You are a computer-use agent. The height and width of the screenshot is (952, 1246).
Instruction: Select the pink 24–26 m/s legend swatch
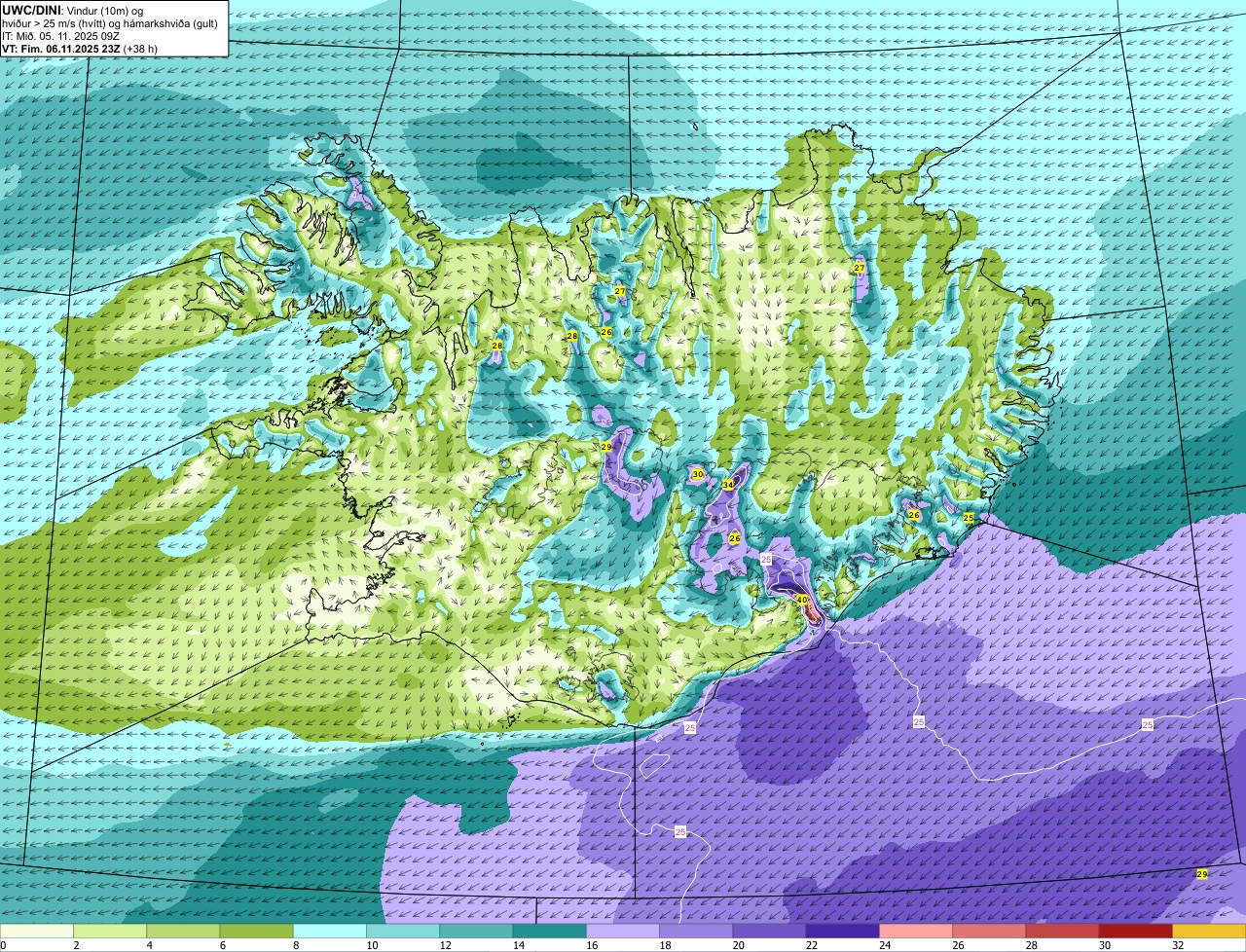coord(916,931)
